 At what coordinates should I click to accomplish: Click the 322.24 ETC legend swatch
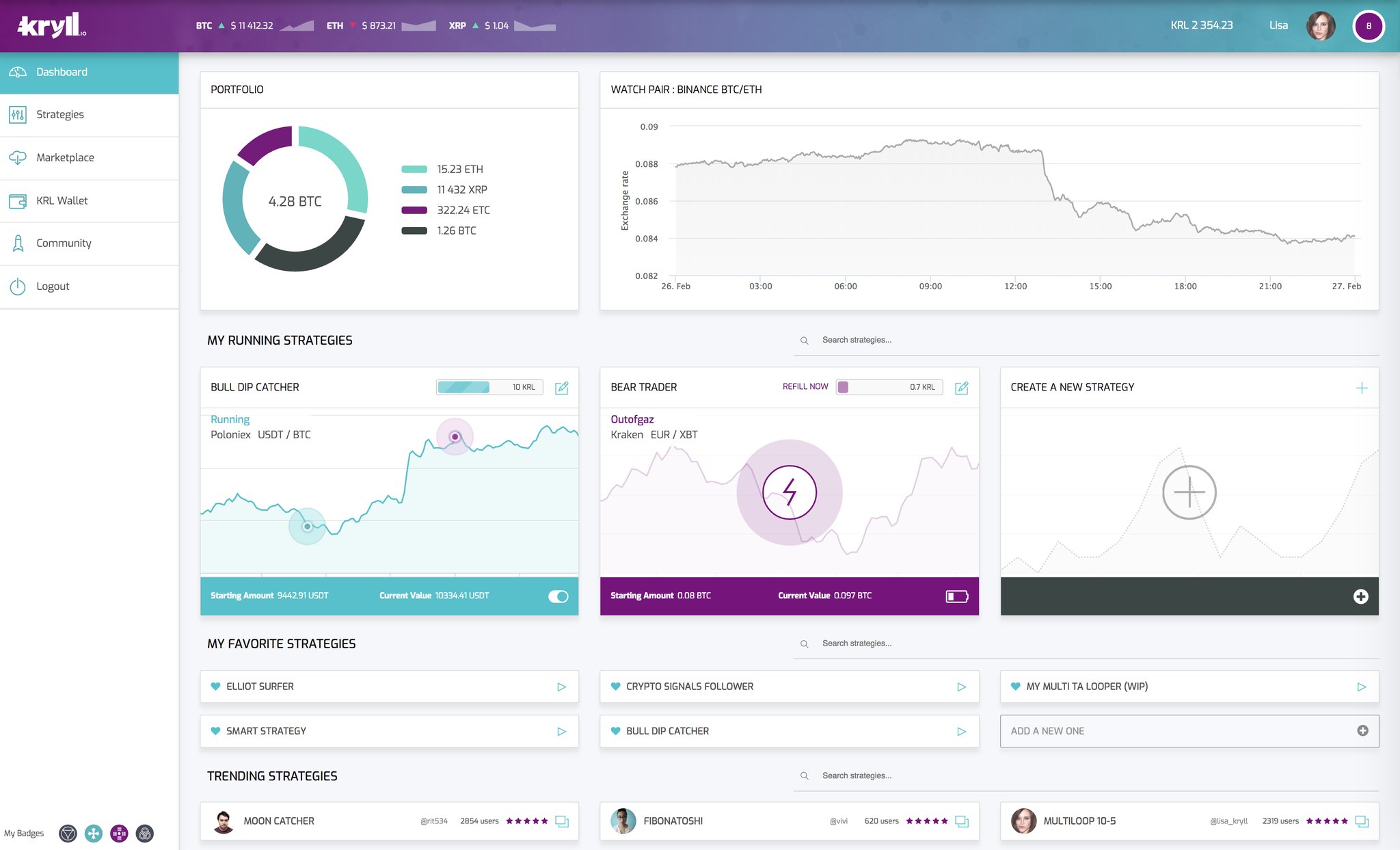click(414, 210)
